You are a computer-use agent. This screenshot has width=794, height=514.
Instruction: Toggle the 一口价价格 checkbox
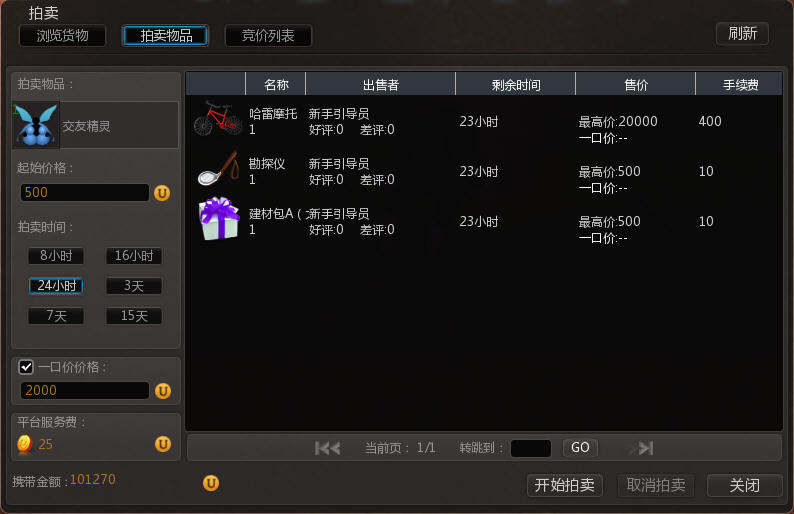26,367
